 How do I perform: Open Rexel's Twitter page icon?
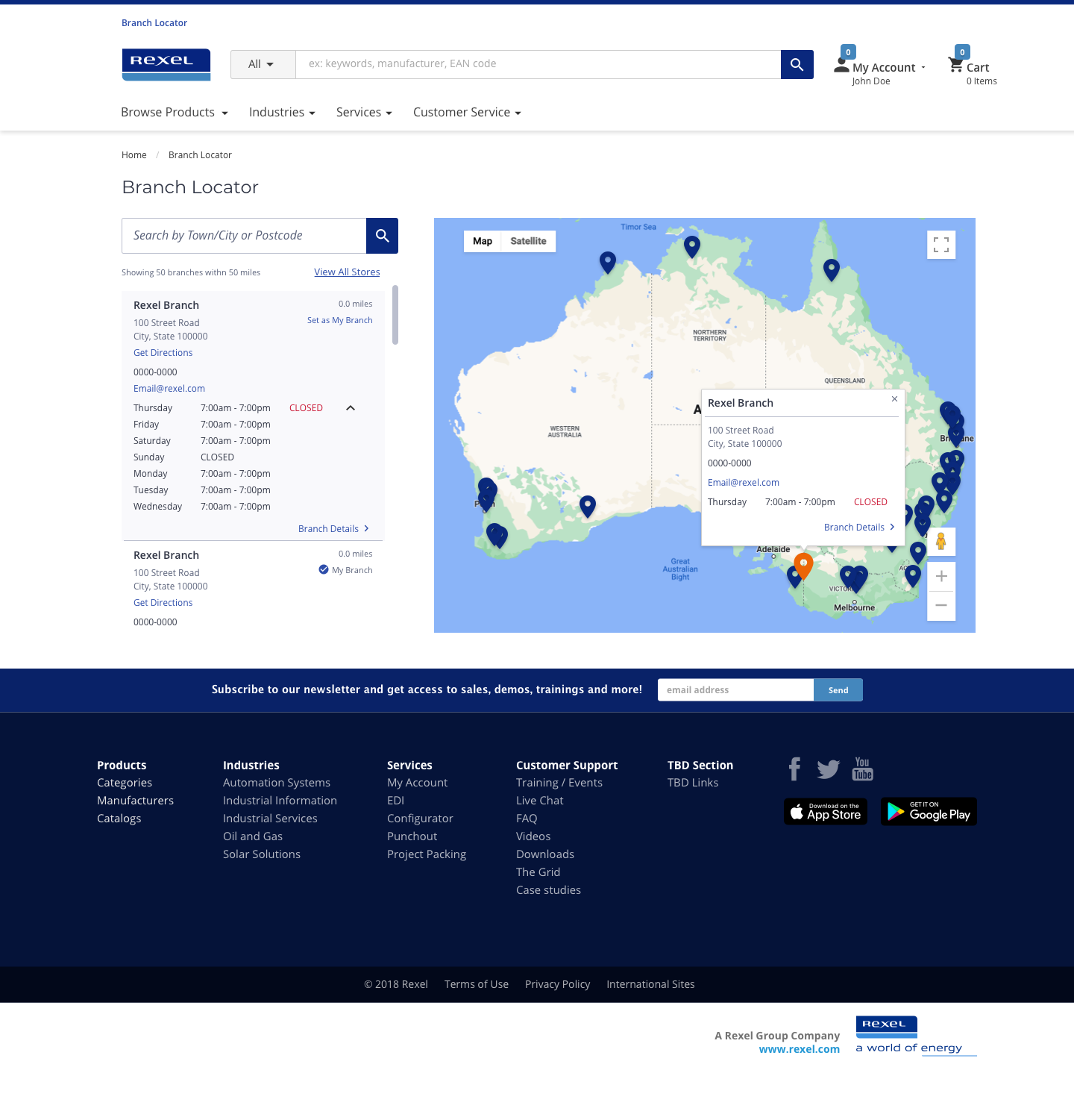[828, 769]
